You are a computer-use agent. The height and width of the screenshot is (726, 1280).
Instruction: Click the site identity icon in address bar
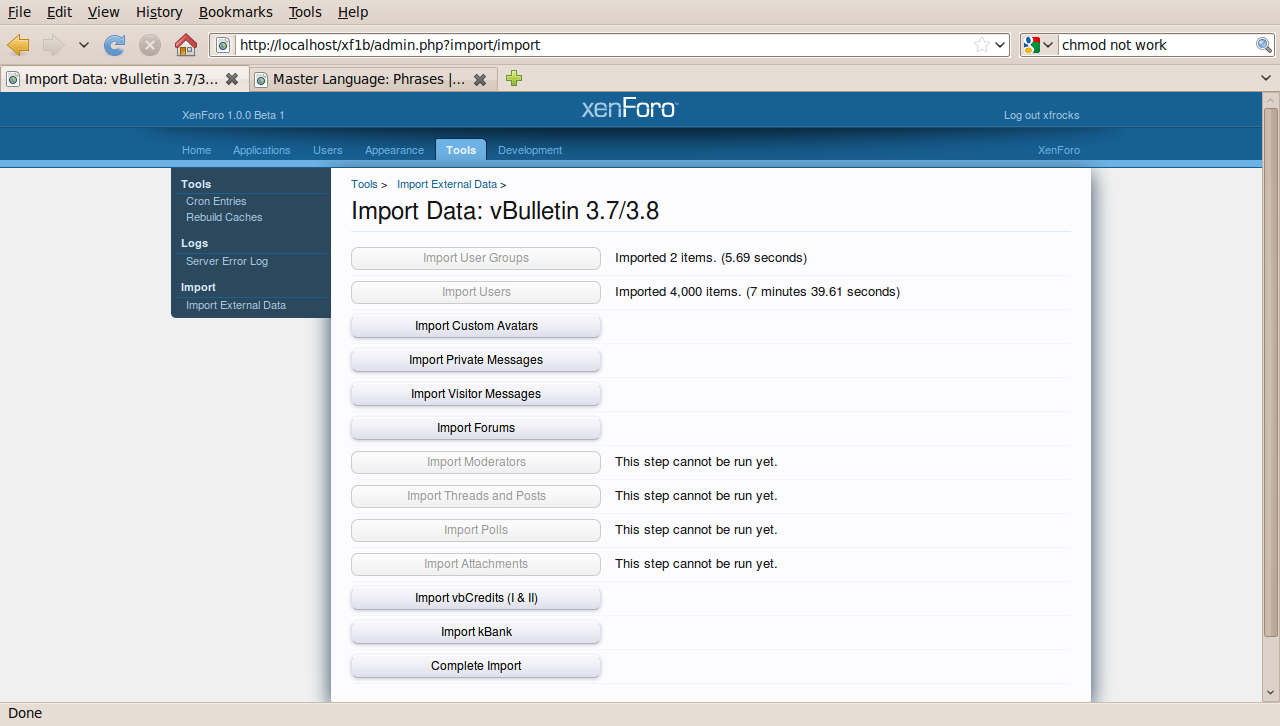(223, 45)
